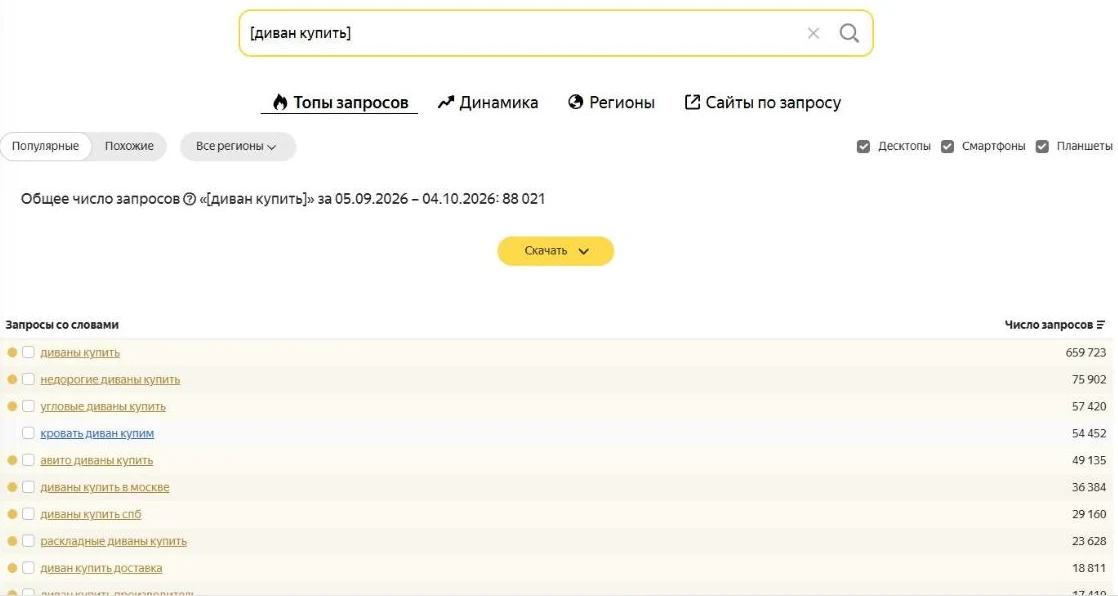Open the диваны купить спб link
1118x596 pixels.
91,514
